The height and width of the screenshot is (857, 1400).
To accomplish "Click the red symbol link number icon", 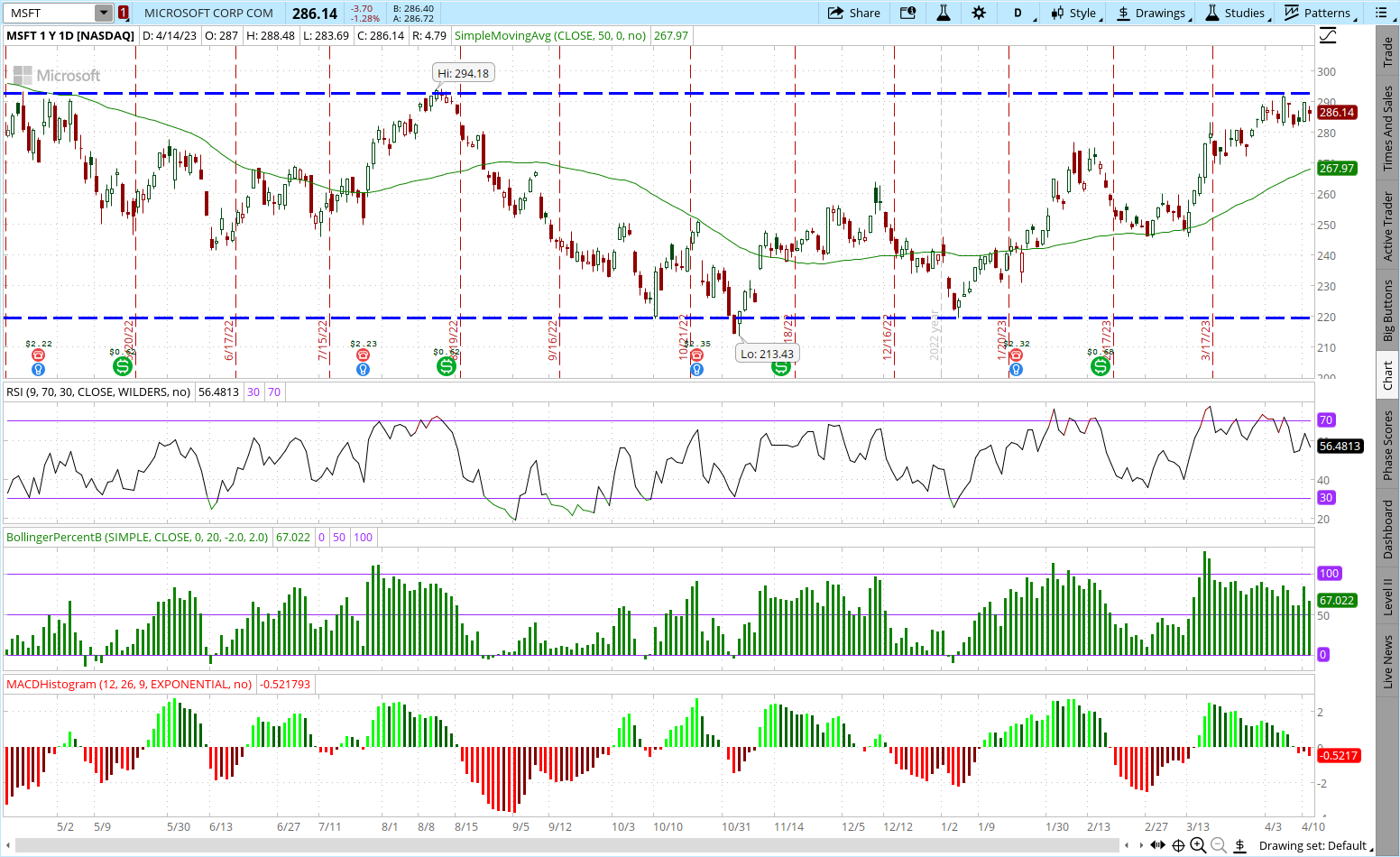I will pos(124,13).
